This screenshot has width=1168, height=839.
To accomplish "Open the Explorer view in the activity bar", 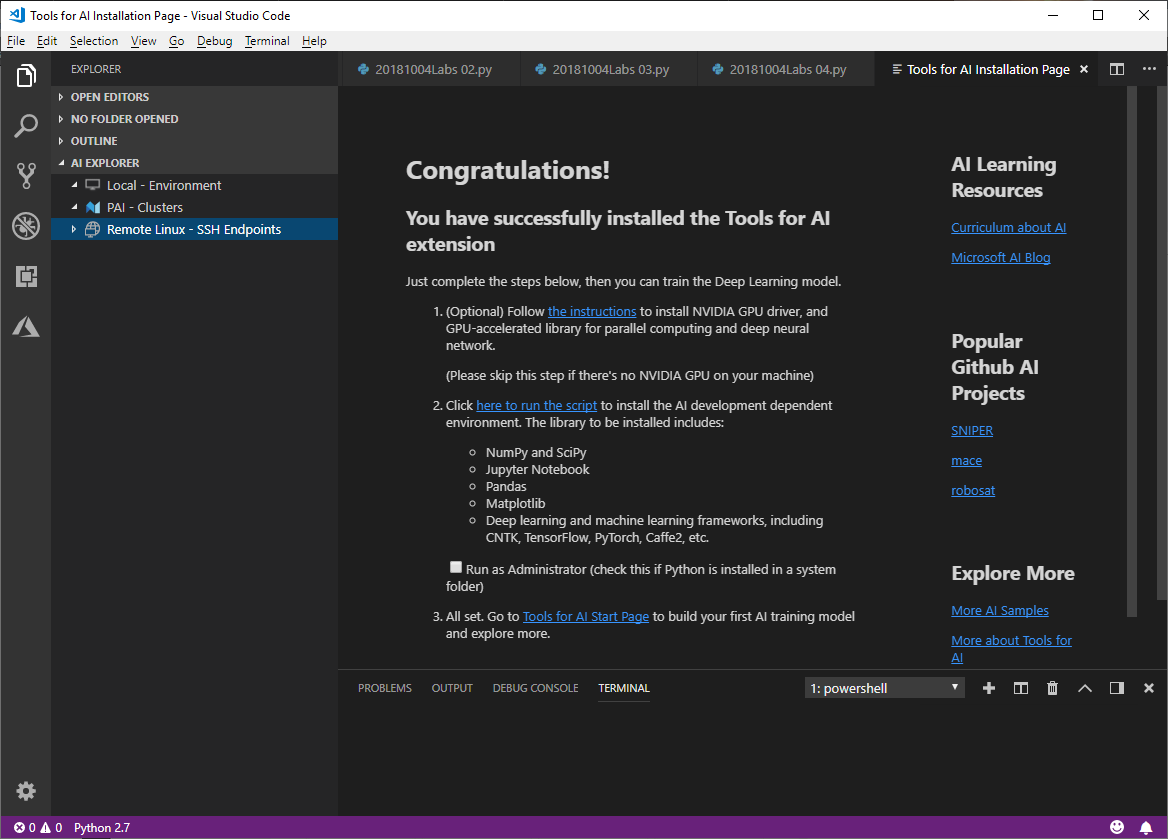I will coord(26,76).
